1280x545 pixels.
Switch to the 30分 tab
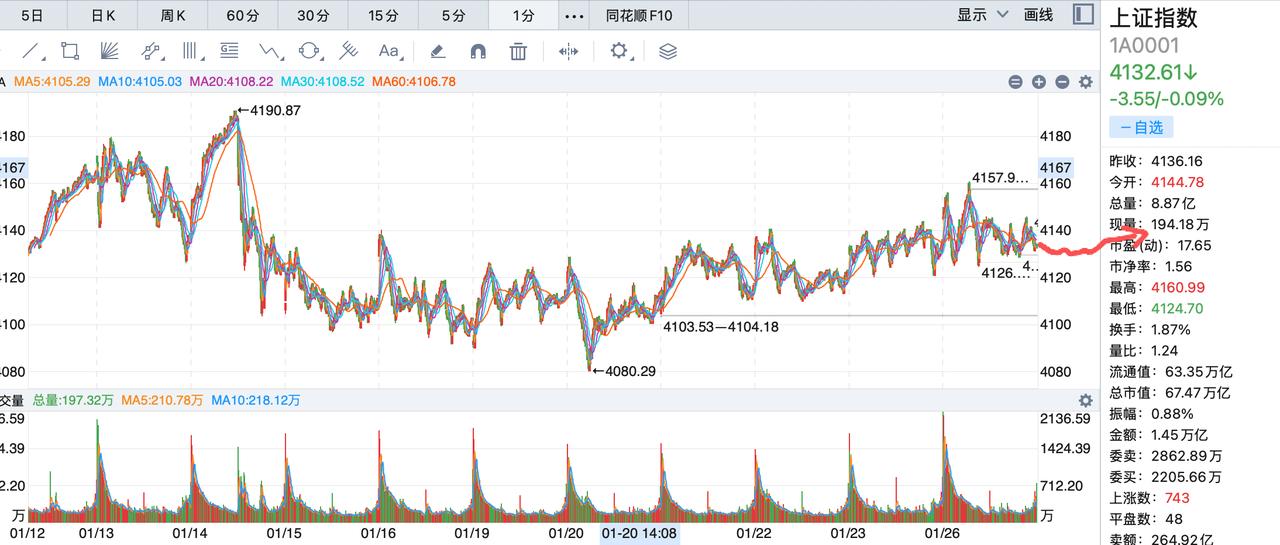313,15
